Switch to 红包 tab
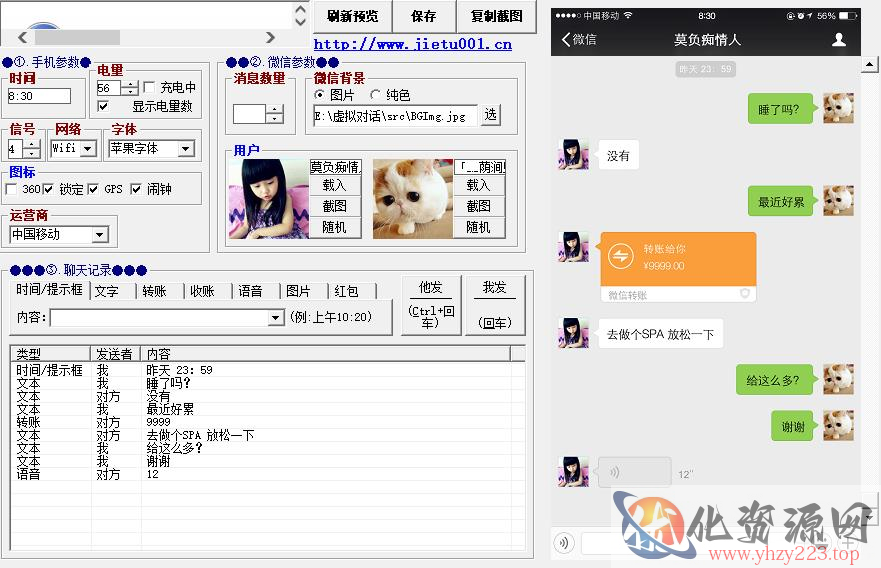Viewport: 881px width, 568px height. (346, 291)
